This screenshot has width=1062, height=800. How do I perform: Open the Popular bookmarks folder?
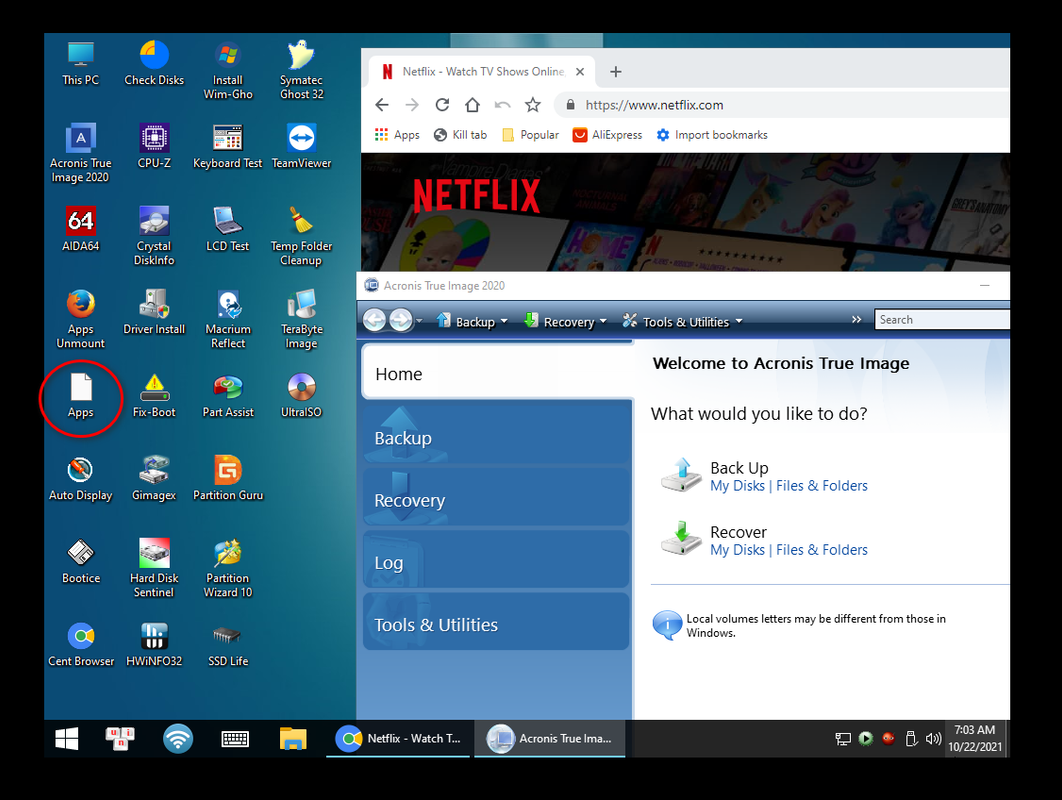click(530, 135)
